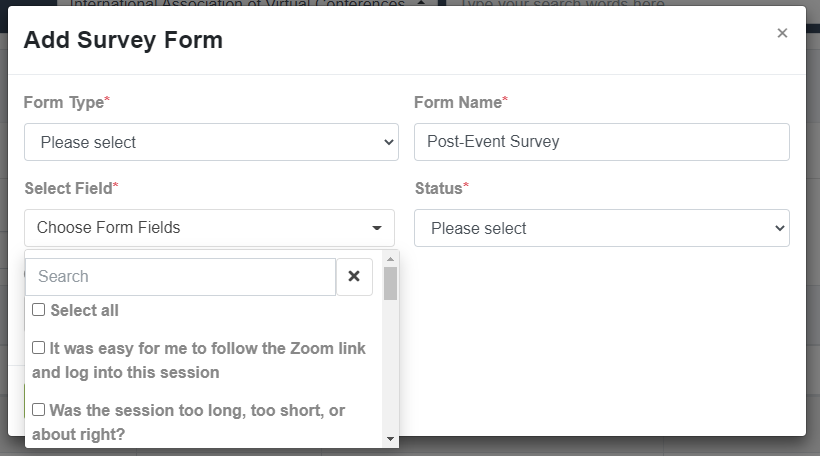
Task: Check the Select all checkbox
Action: (x=39, y=310)
